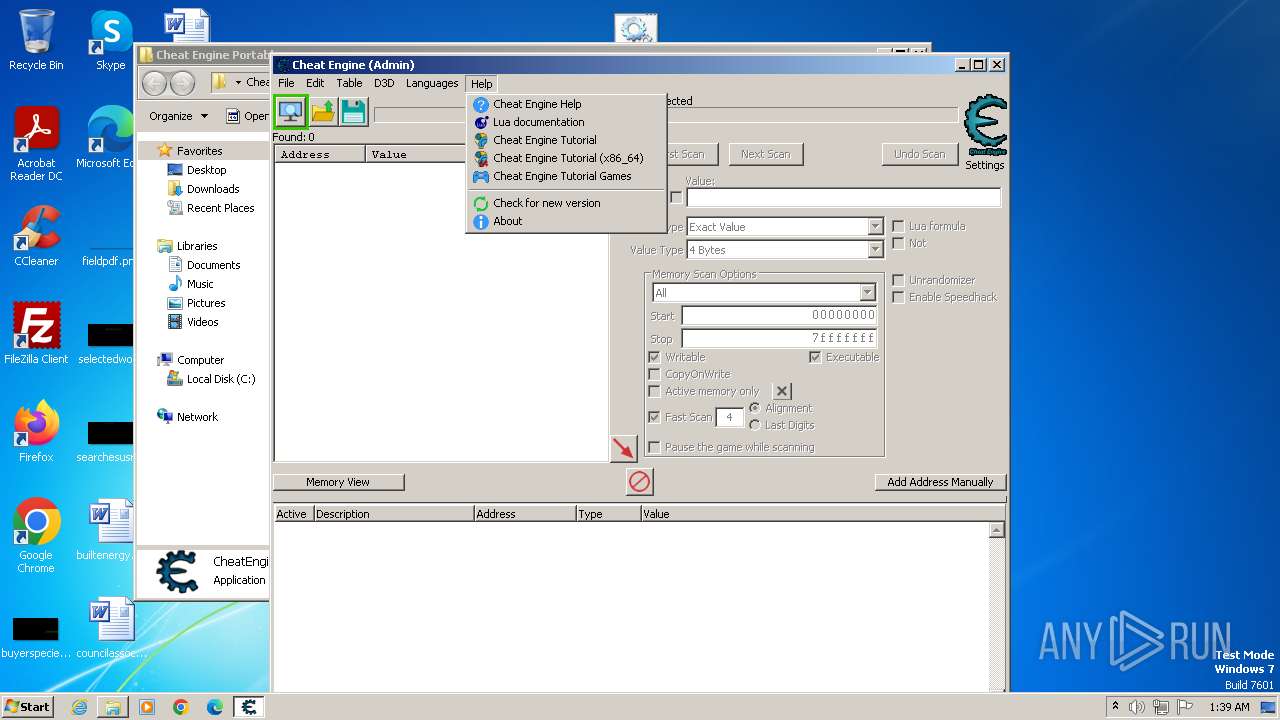Expand the All memory region dropdown
The image size is (1280, 720).
[x=867, y=293]
